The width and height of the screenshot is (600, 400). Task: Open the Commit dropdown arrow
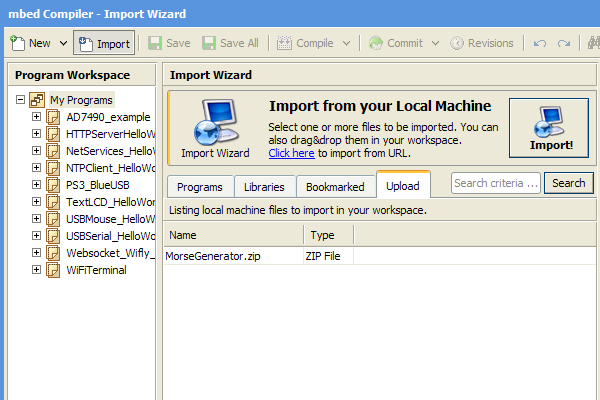(x=435, y=44)
